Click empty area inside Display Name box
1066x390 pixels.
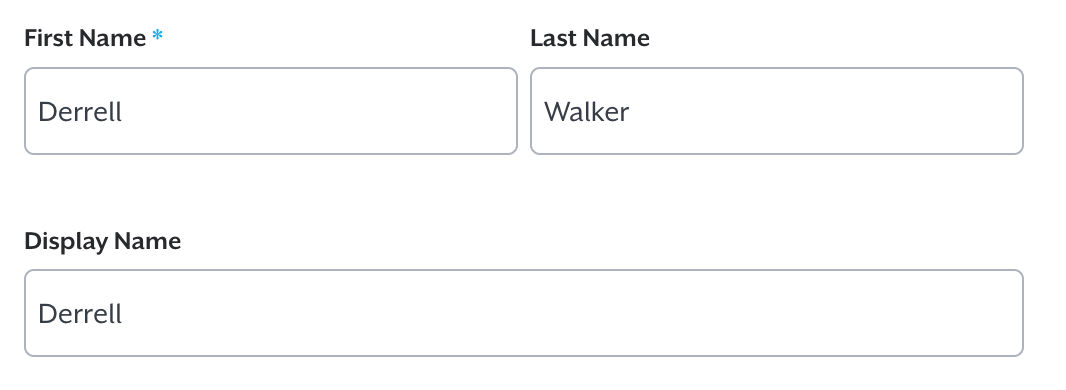[x=571, y=313]
